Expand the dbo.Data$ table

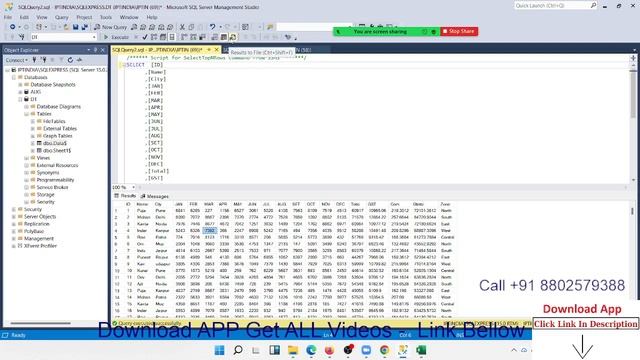(33, 143)
